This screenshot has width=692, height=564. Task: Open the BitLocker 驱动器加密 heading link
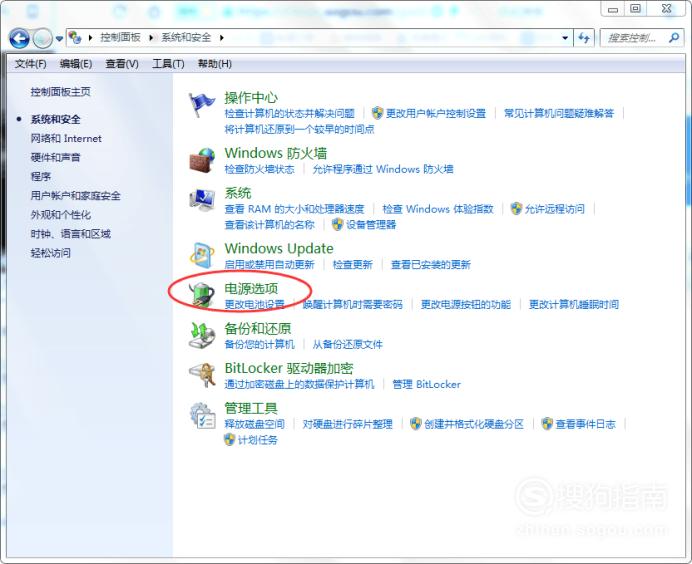pos(289,368)
